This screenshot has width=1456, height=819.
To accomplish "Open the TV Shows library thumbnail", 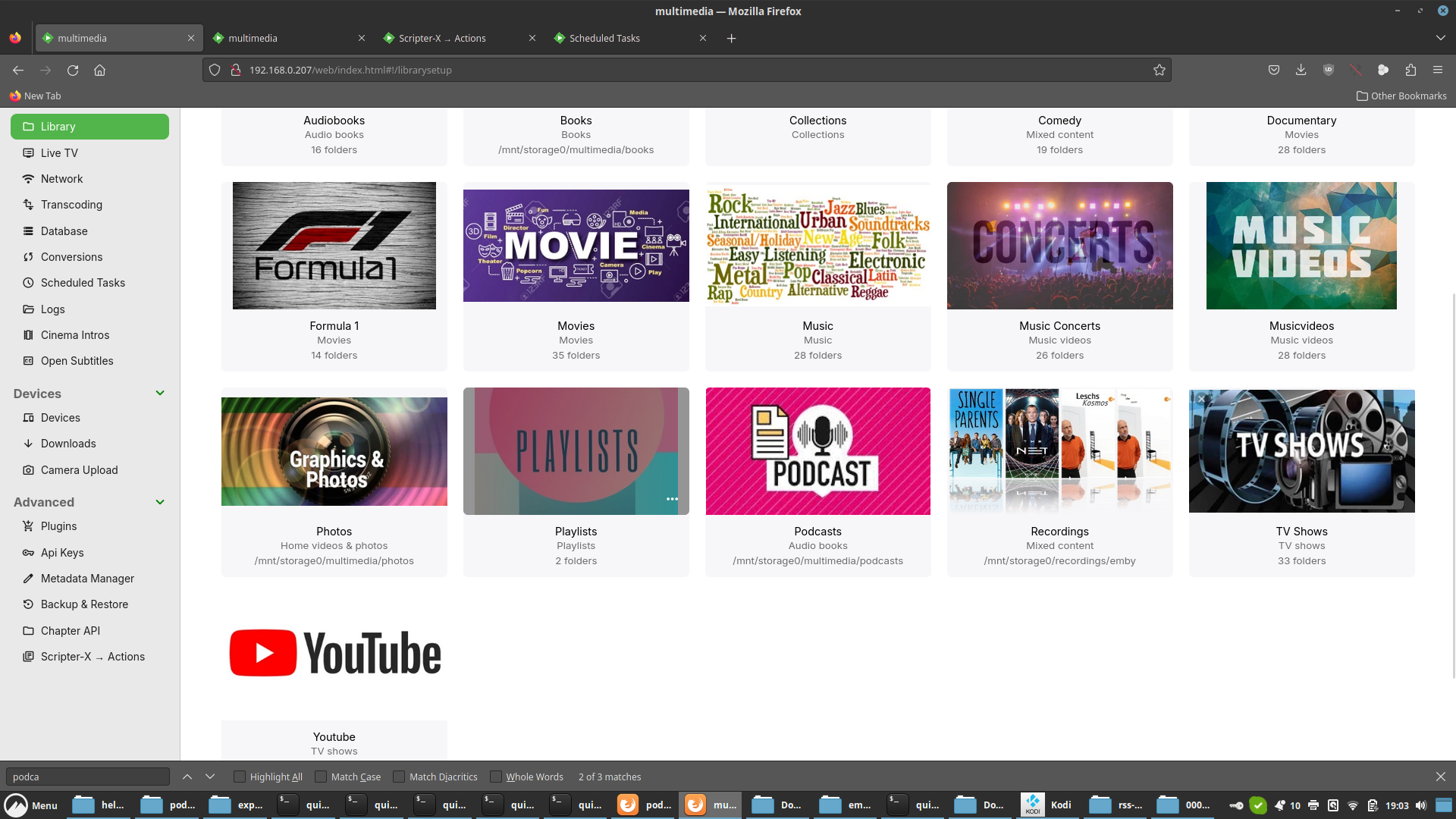I will [1301, 450].
